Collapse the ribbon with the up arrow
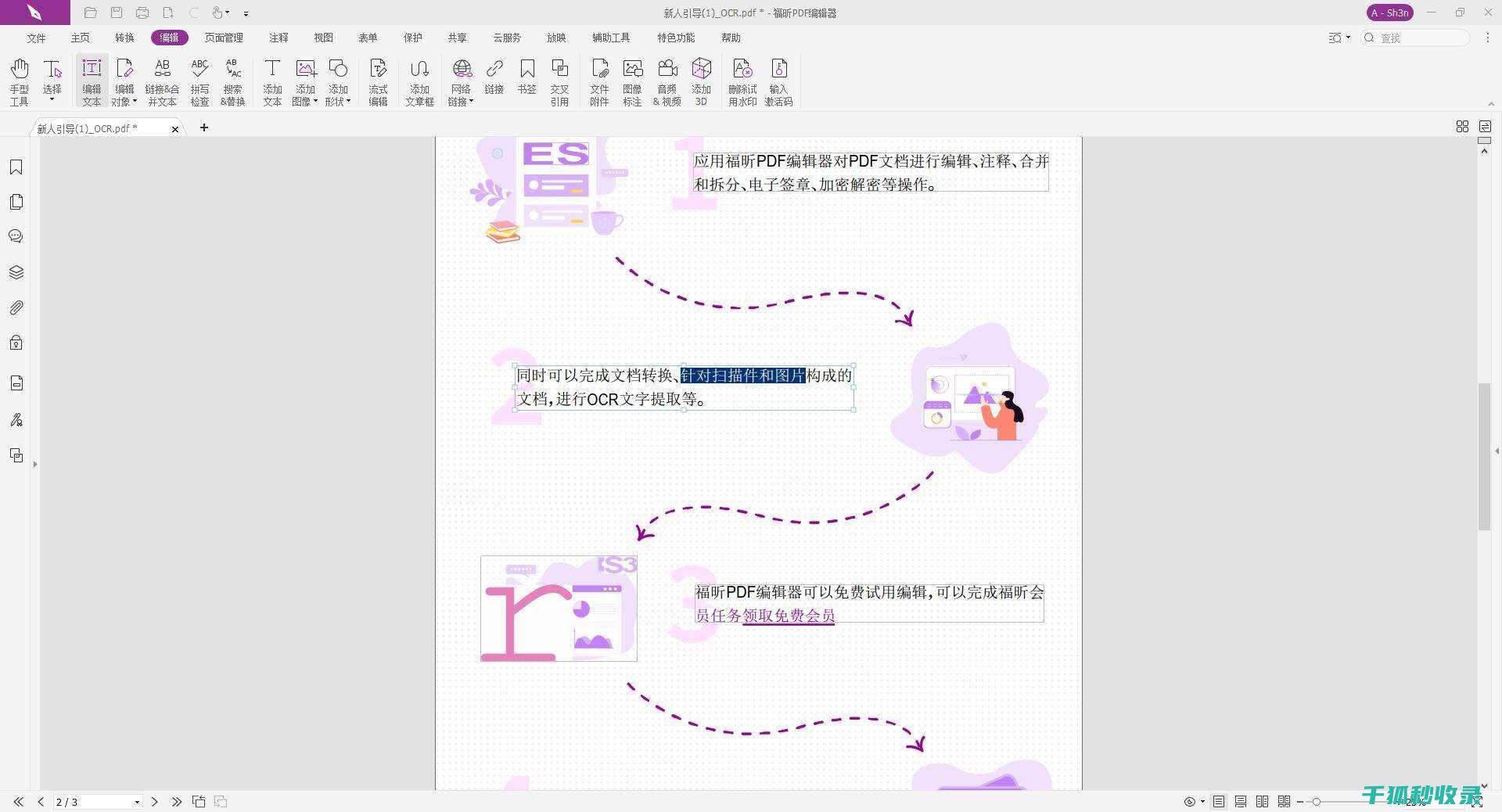Image resolution: width=1502 pixels, height=812 pixels. (1490, 104)
